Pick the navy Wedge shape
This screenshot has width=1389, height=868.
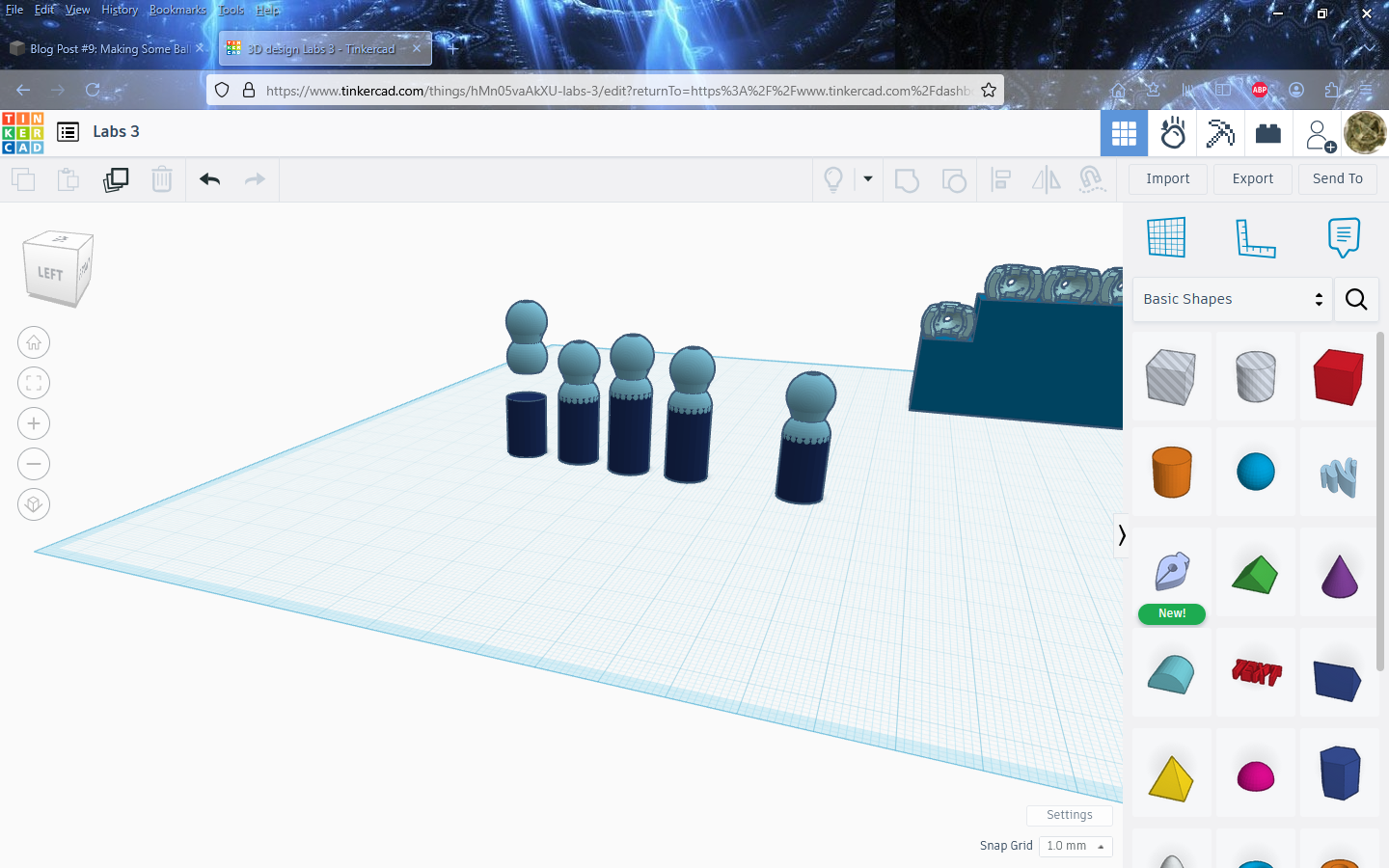pos(1337,679)
